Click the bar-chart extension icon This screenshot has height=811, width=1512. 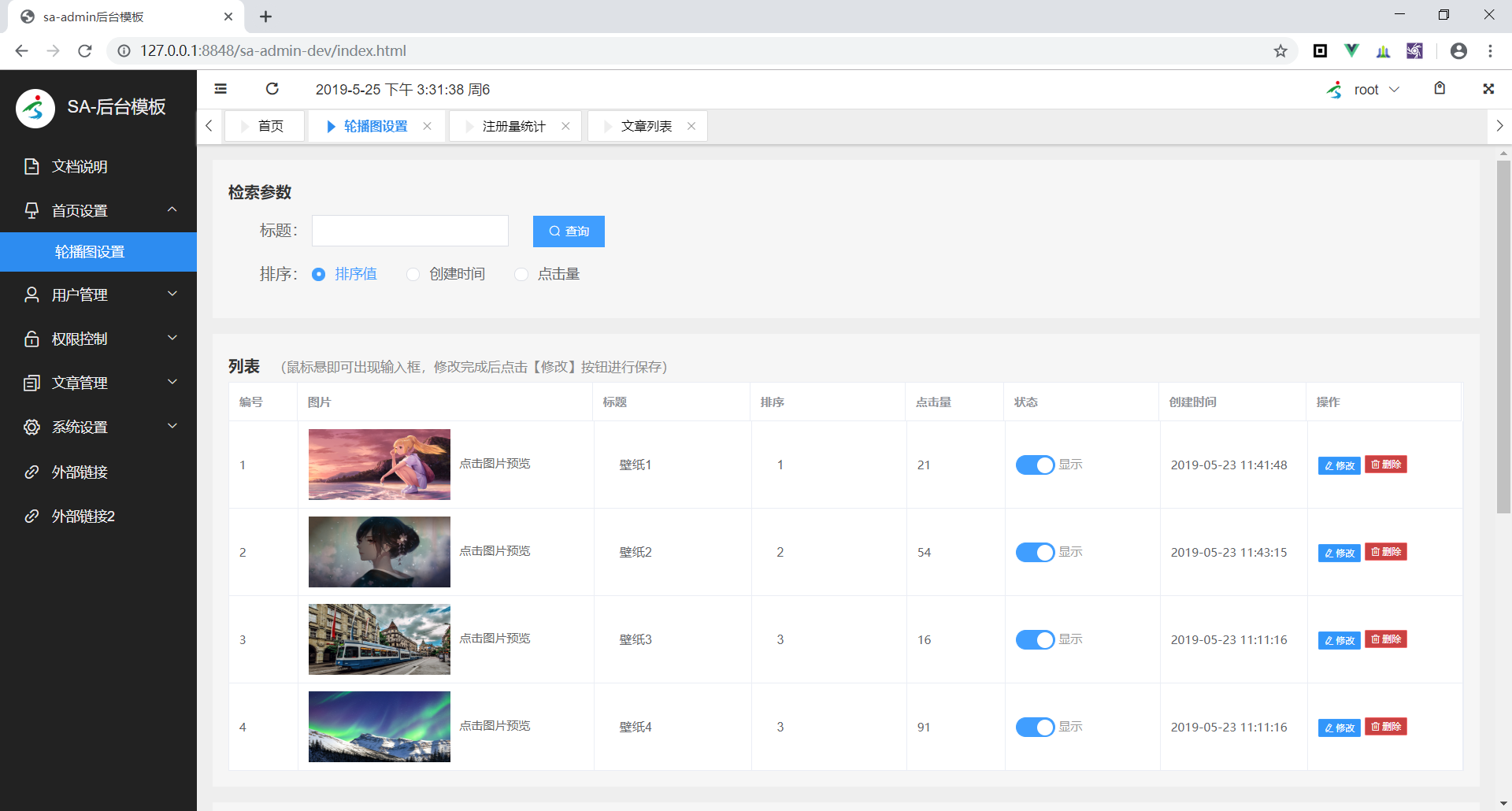(1384, 51)
